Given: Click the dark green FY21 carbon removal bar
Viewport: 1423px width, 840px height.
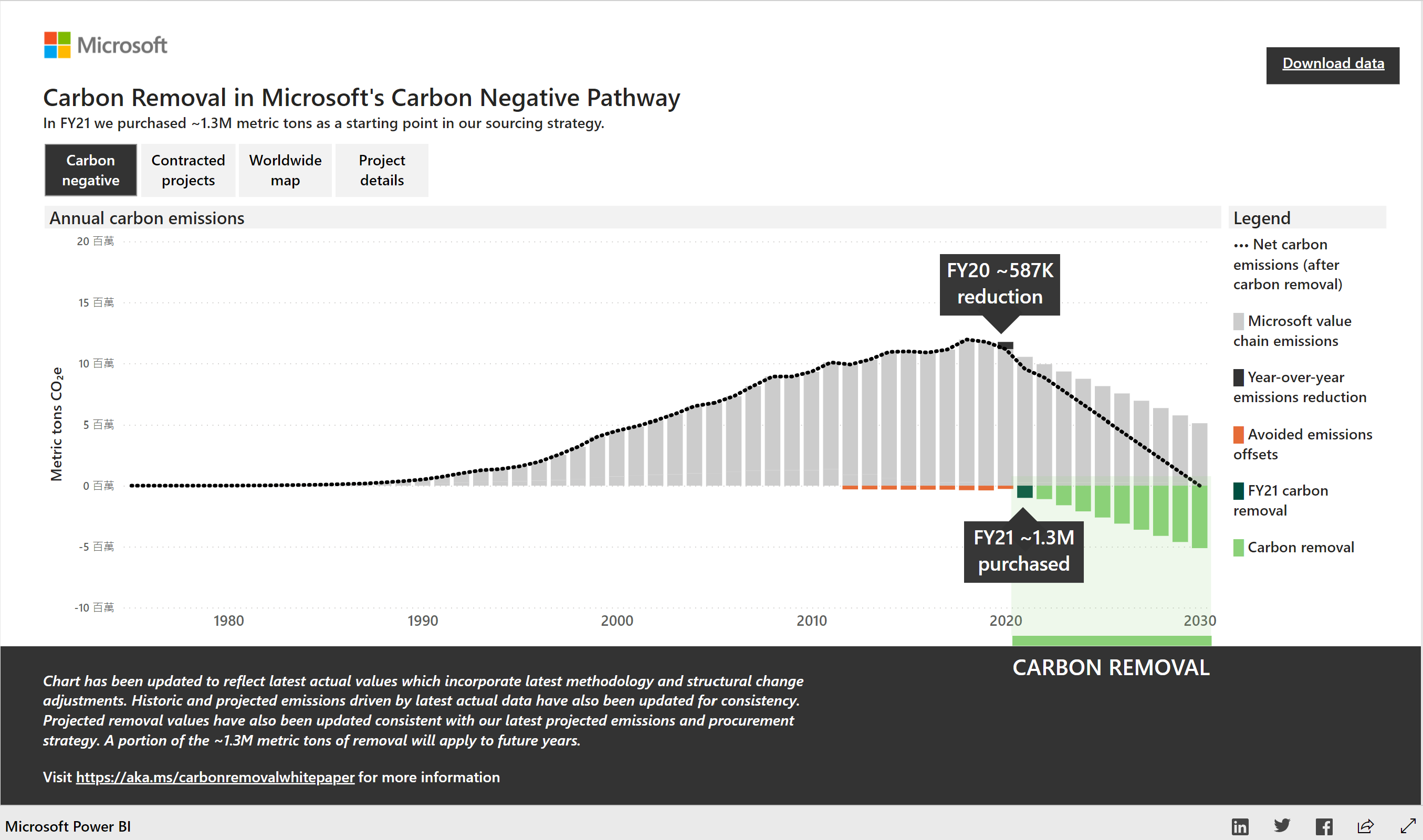Looking at the screenshot, I should tap(1024, 491).
